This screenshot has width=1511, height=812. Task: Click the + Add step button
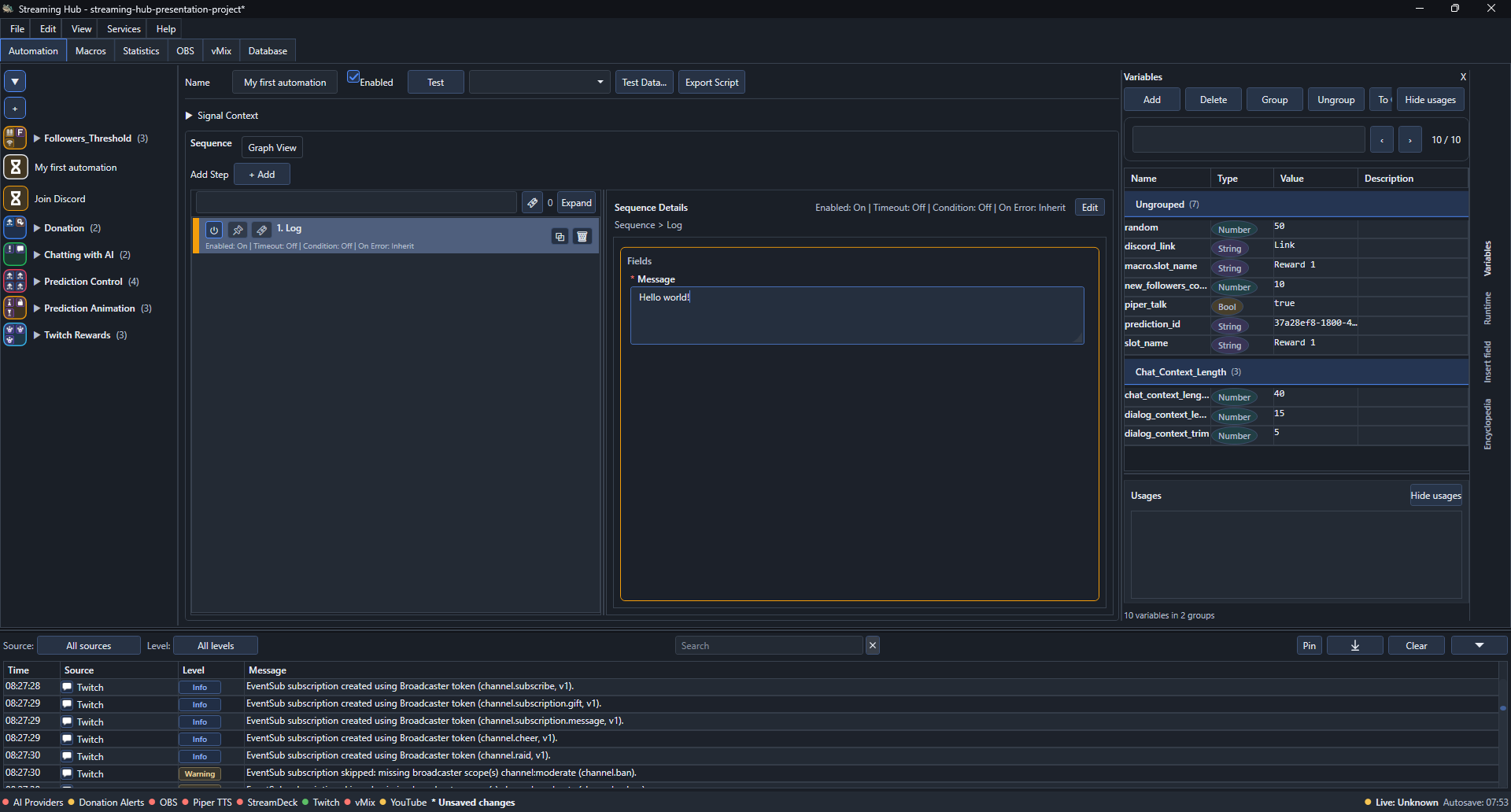(x=262, y=174)
